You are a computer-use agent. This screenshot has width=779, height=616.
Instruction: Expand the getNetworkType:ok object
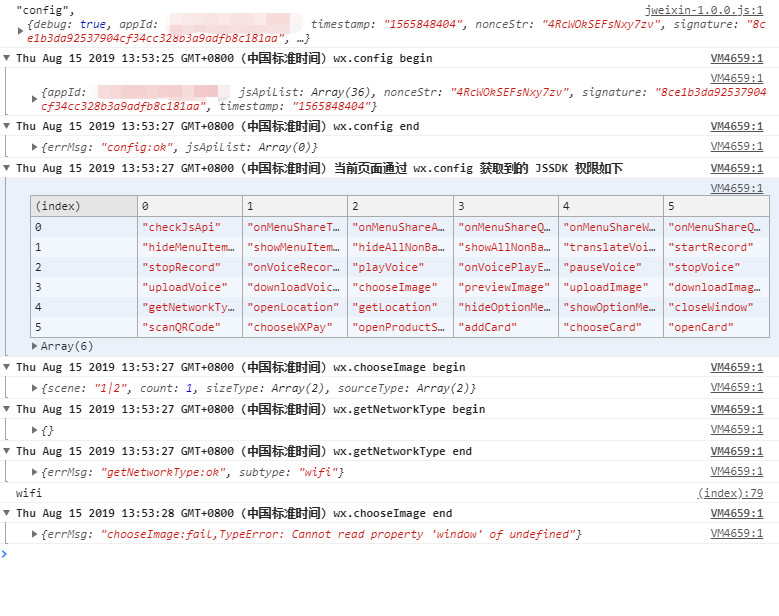point(34,472)
